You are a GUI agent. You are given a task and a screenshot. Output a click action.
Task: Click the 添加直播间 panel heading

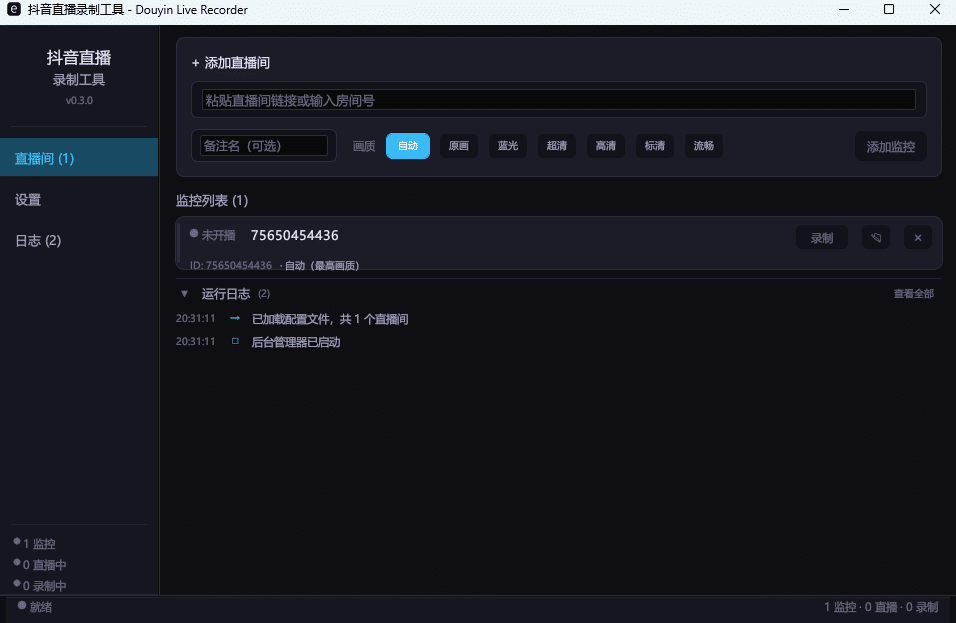coord(230,63)
